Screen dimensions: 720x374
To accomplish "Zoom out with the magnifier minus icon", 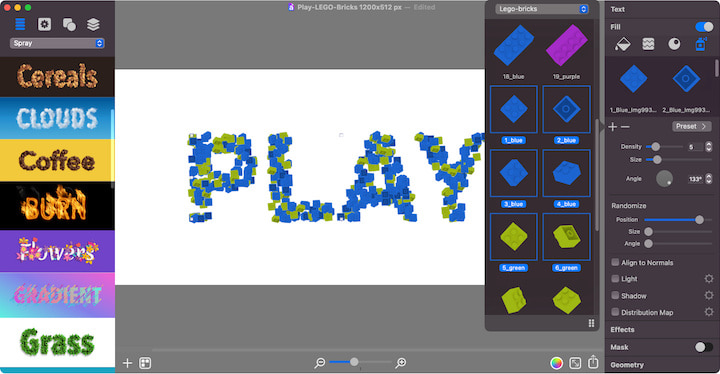I will point(320,363).
